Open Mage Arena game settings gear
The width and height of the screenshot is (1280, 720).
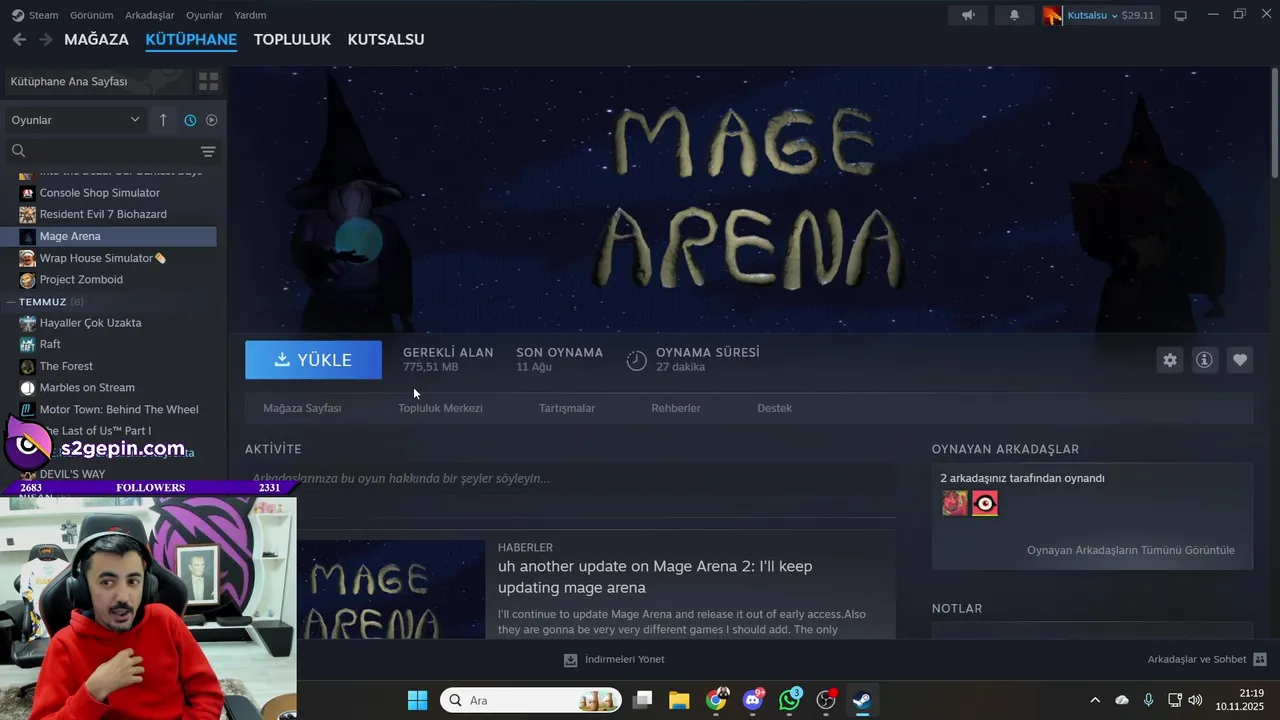click(1170, 360)
